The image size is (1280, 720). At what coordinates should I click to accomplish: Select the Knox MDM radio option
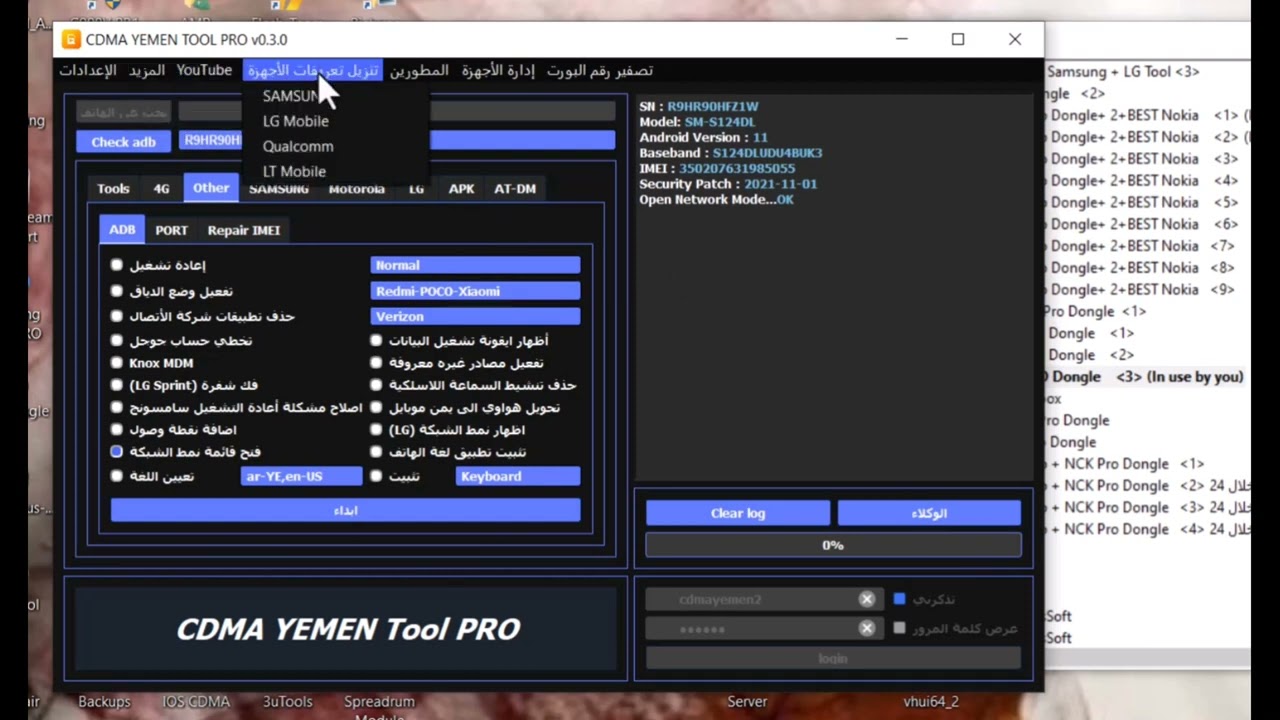[x=117, y=363]
